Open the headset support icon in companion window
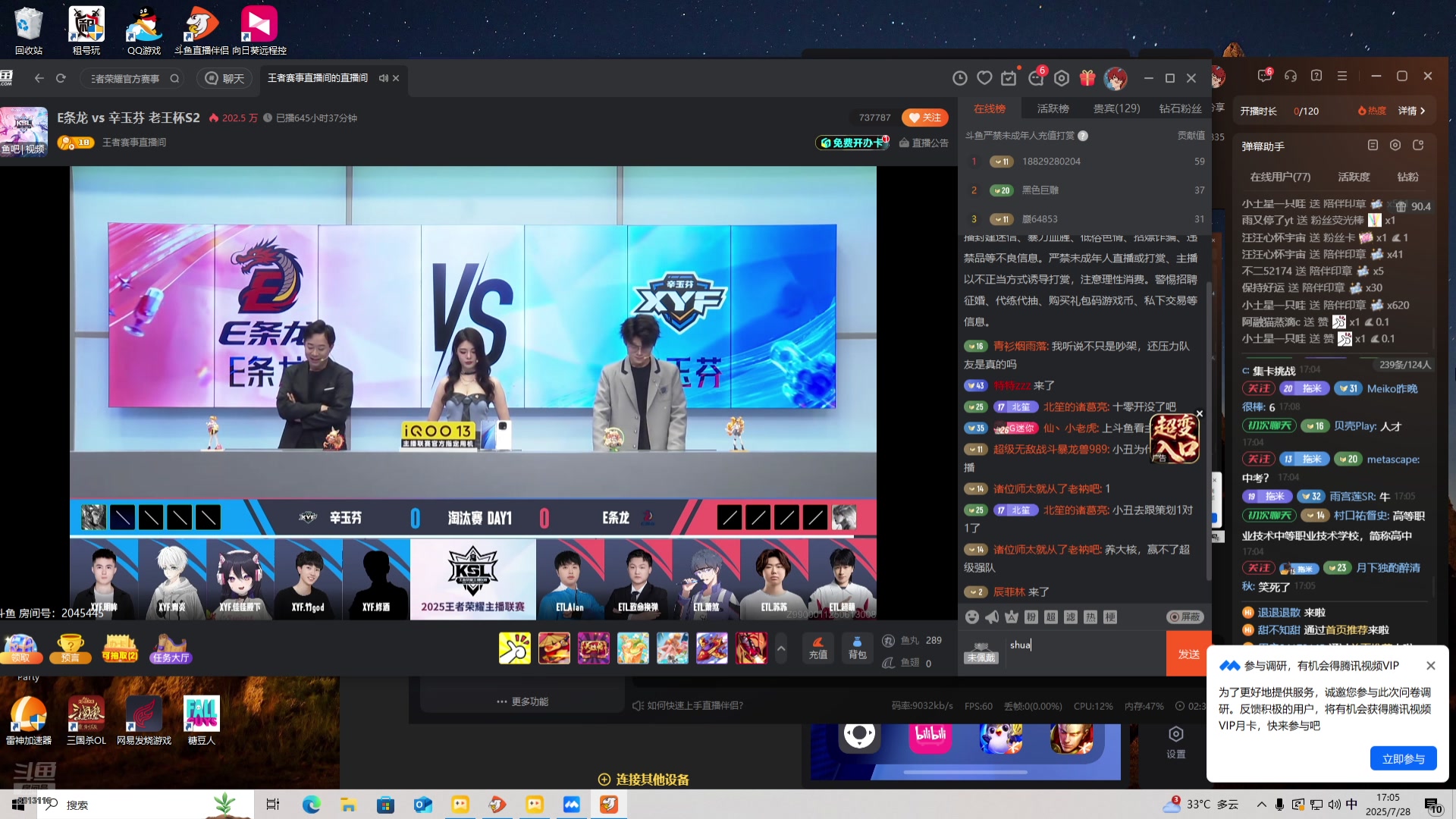The image size is (1456, 819). 1291,76
